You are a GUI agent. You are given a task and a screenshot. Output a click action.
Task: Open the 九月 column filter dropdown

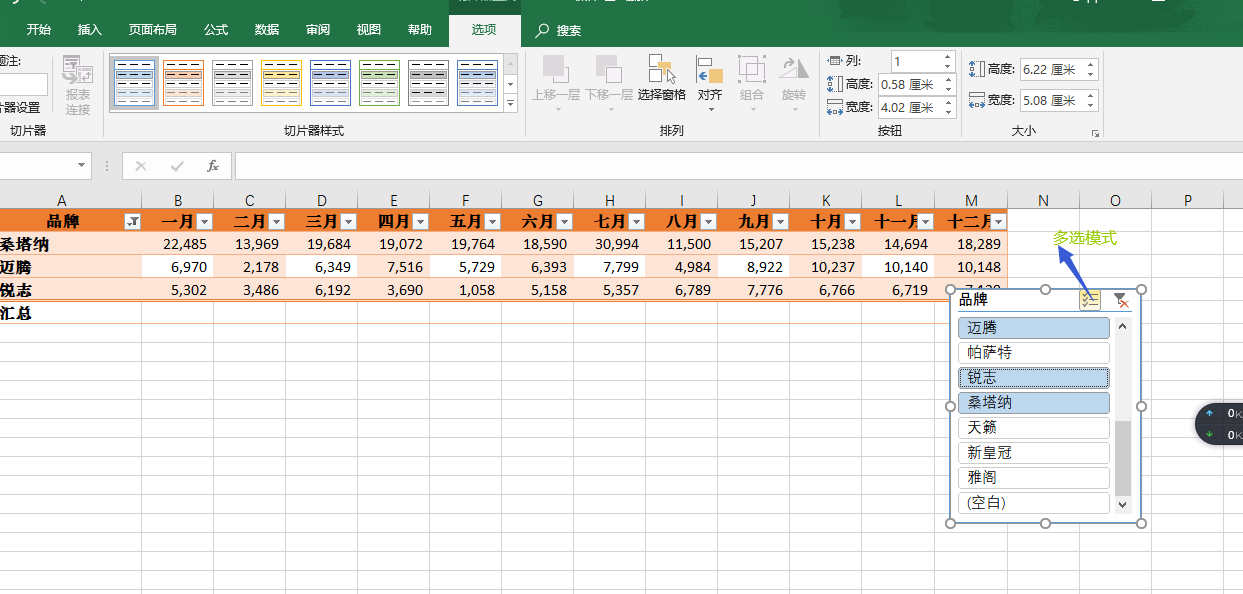point(781,221)
